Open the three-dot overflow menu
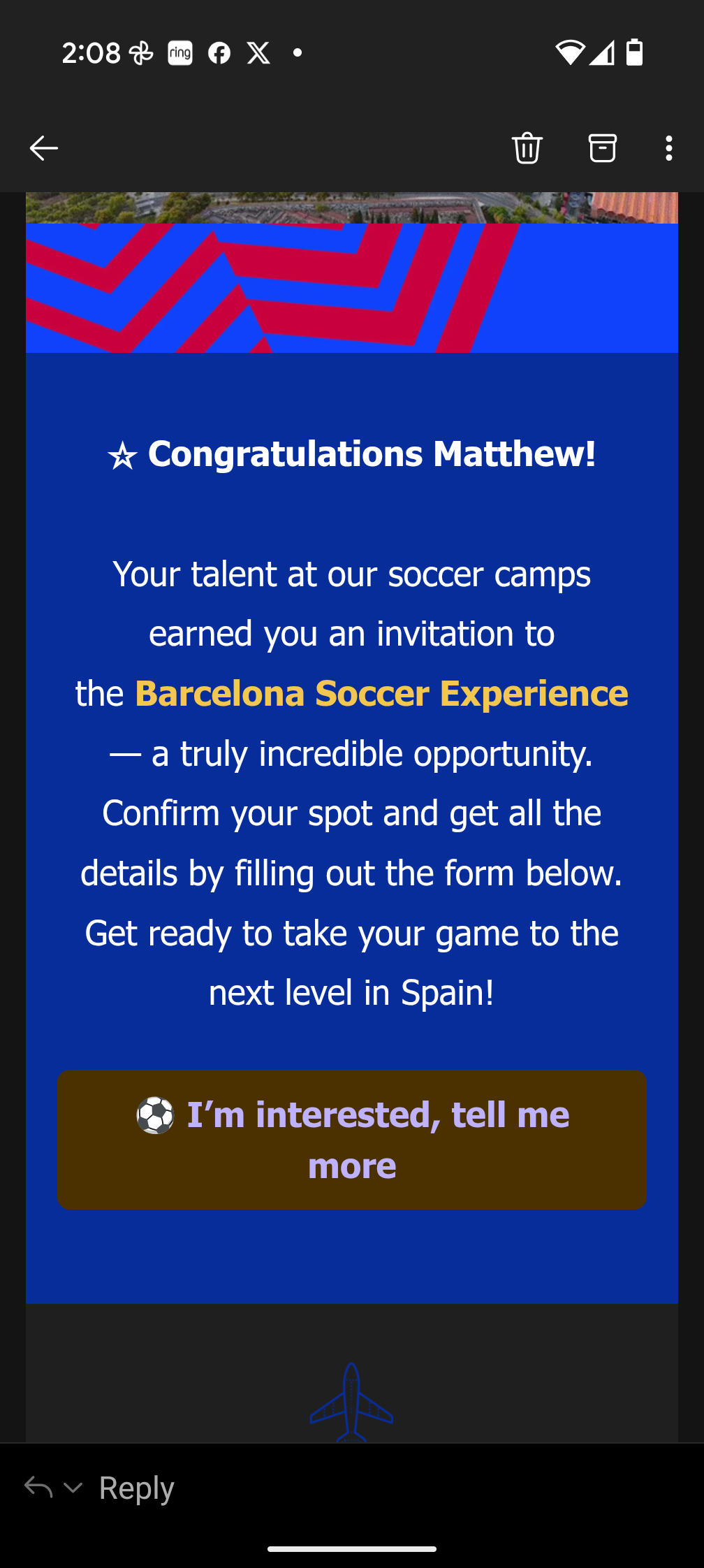Image resolution: width=704 pixels, height=1568 pixels. click(x=668, y=148)
